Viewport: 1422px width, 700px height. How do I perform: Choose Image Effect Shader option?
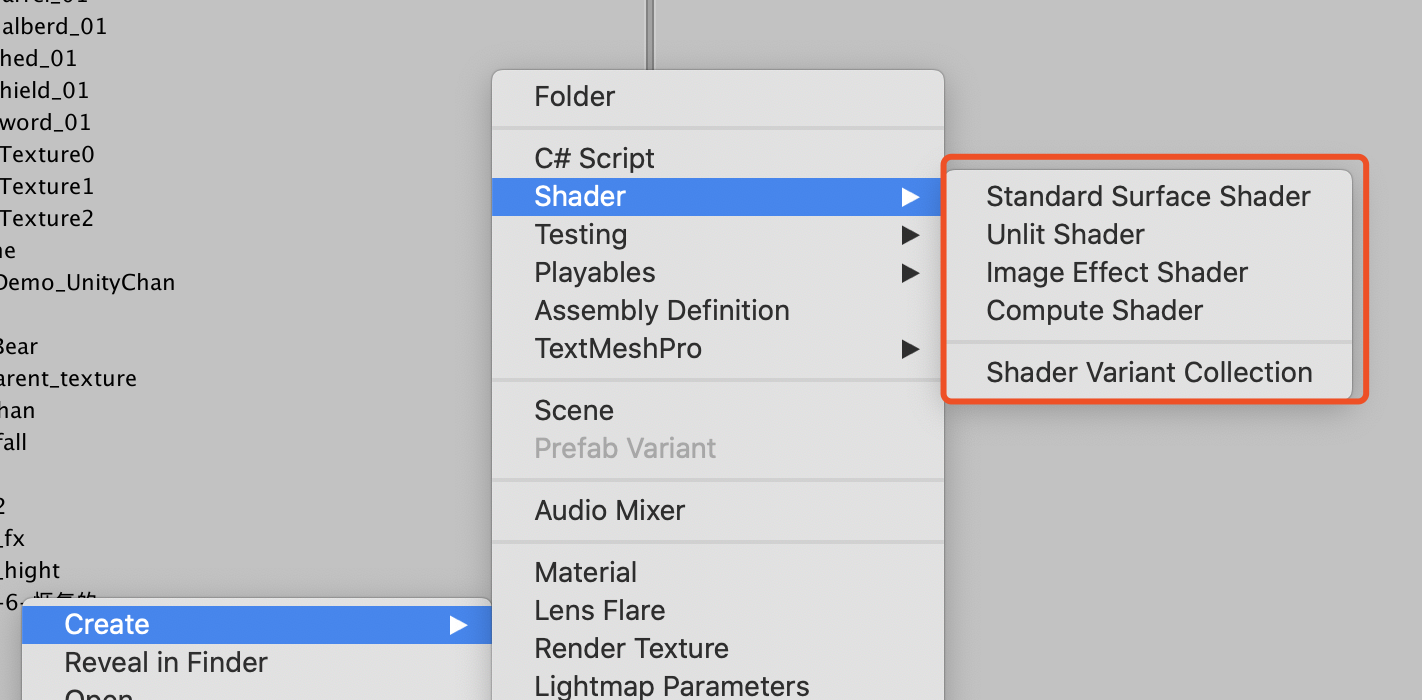click(x=1117, y=272)
